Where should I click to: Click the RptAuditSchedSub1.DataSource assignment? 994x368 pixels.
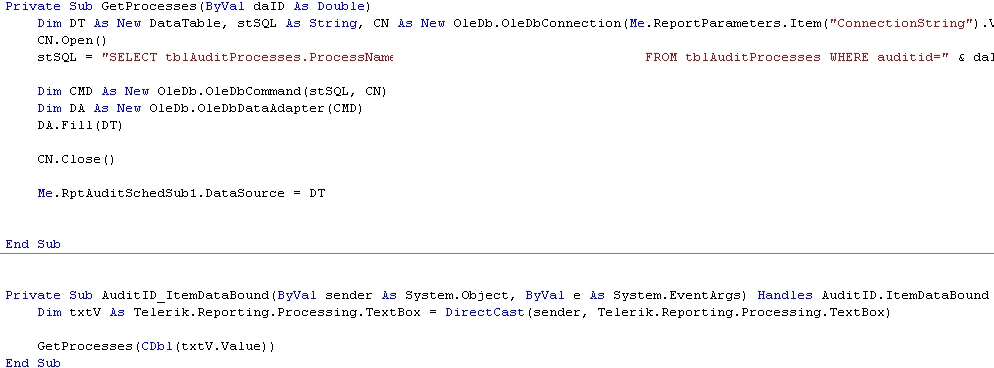point(181,193)
